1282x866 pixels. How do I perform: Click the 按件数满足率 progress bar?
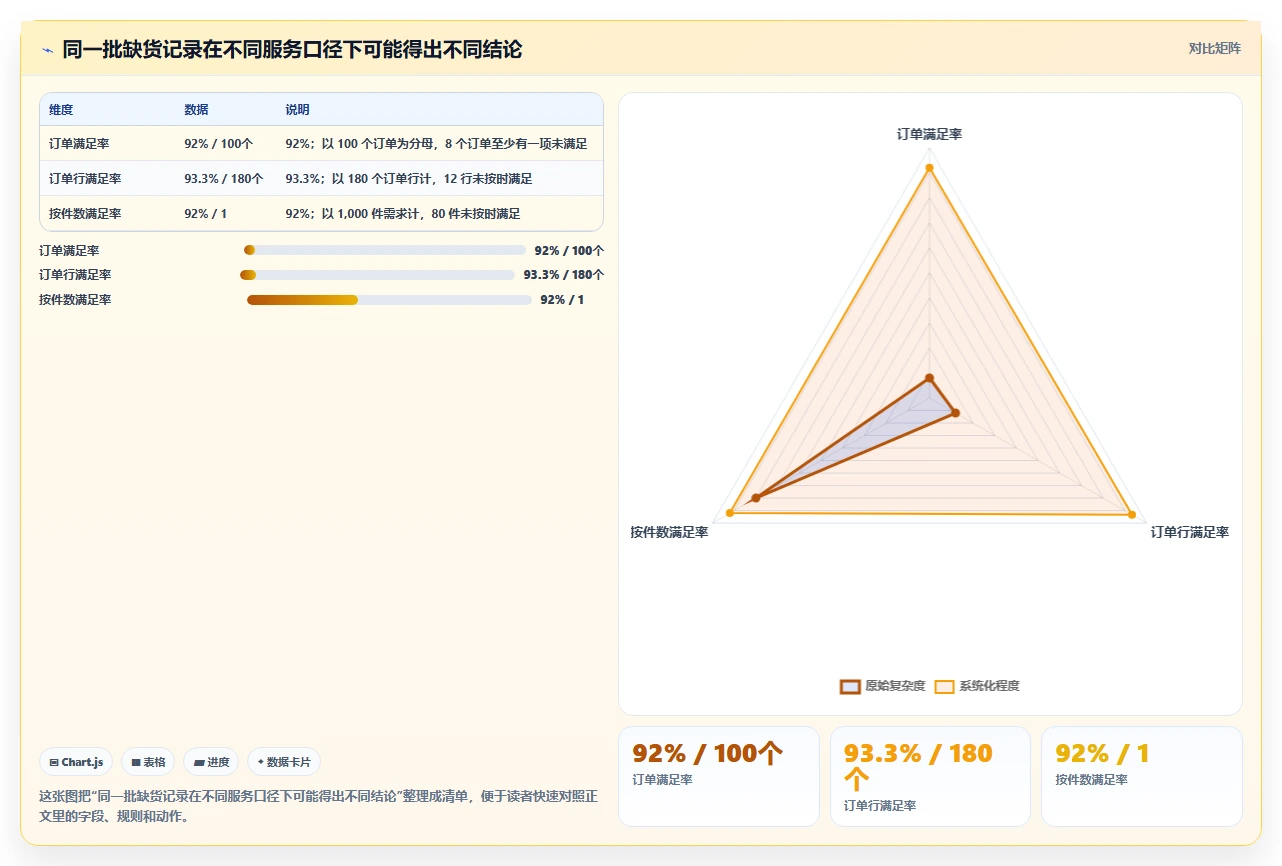point(389,300)
